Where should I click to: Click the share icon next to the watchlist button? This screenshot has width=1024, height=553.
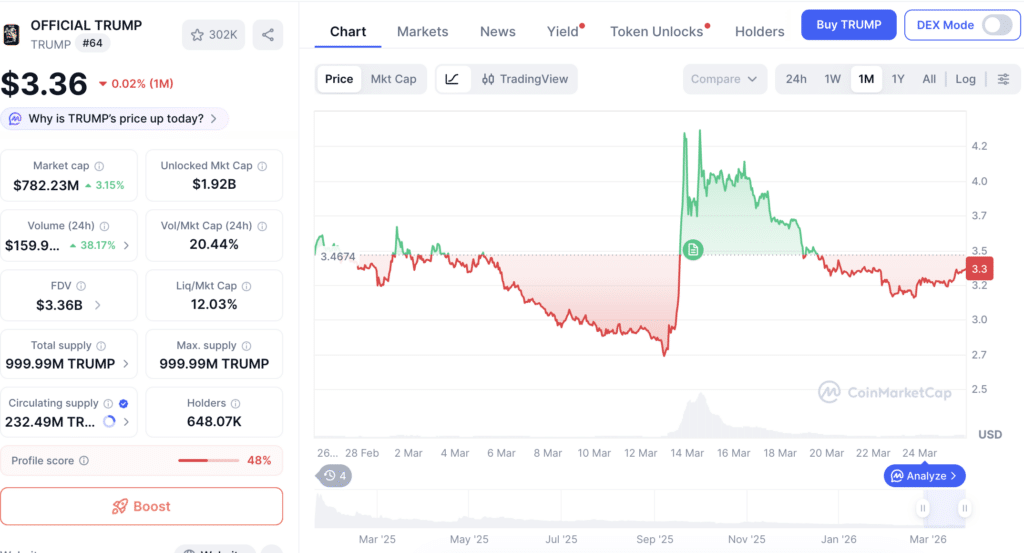(x=268, y=35)
